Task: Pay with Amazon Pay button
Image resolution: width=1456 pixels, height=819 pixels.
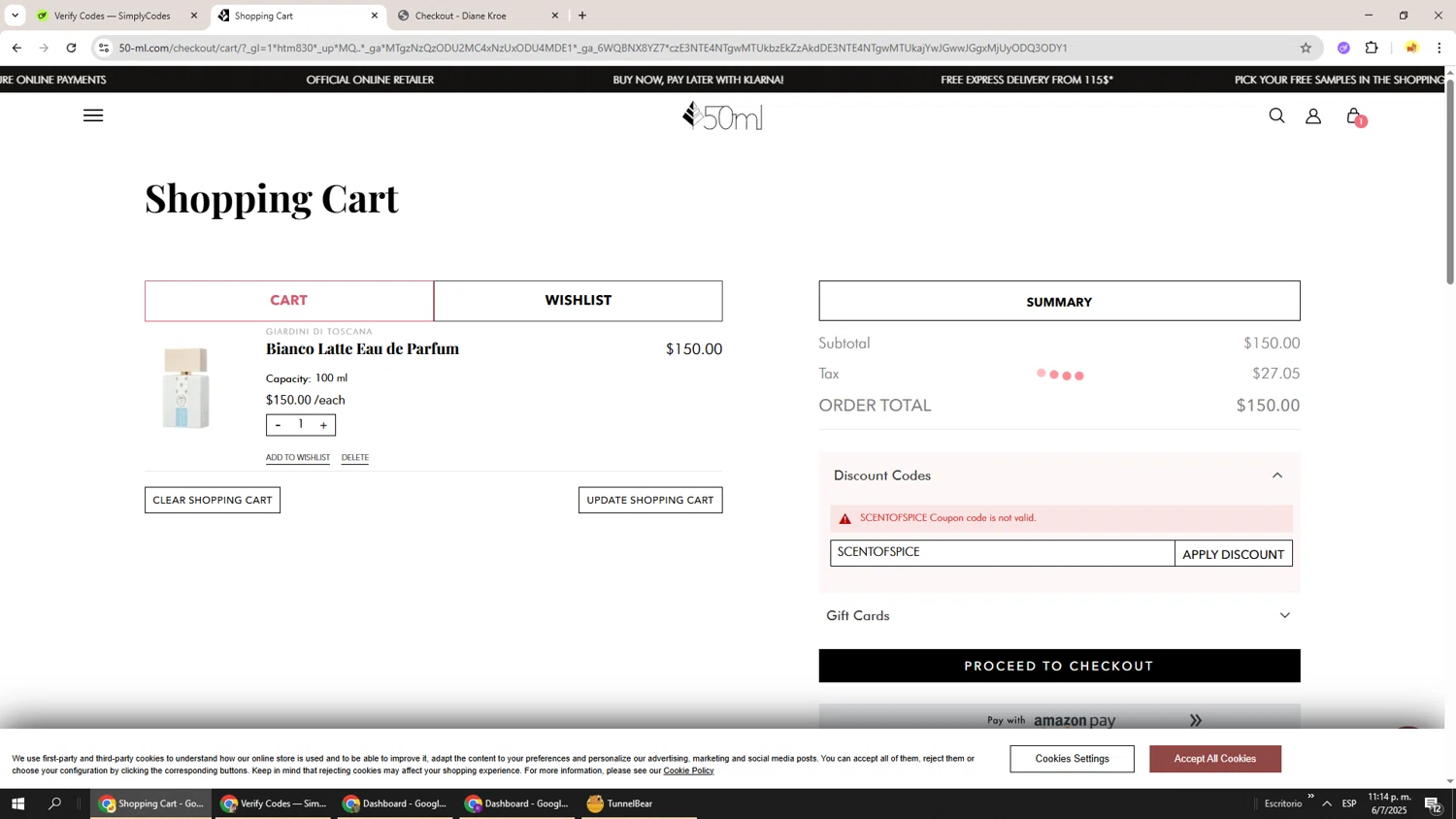Action: pos(1059,719)
